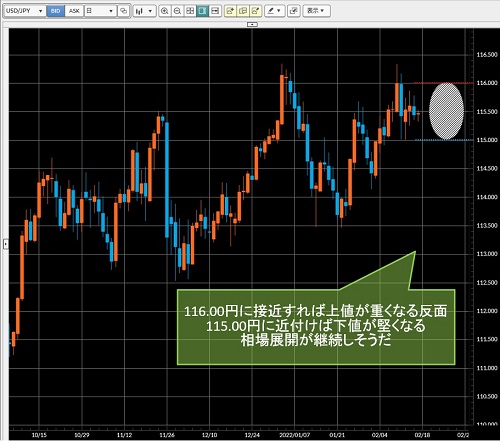Click the 10/15 date axis label
Image resolution: width=500 pixels, height=441 pixels.
39,435
